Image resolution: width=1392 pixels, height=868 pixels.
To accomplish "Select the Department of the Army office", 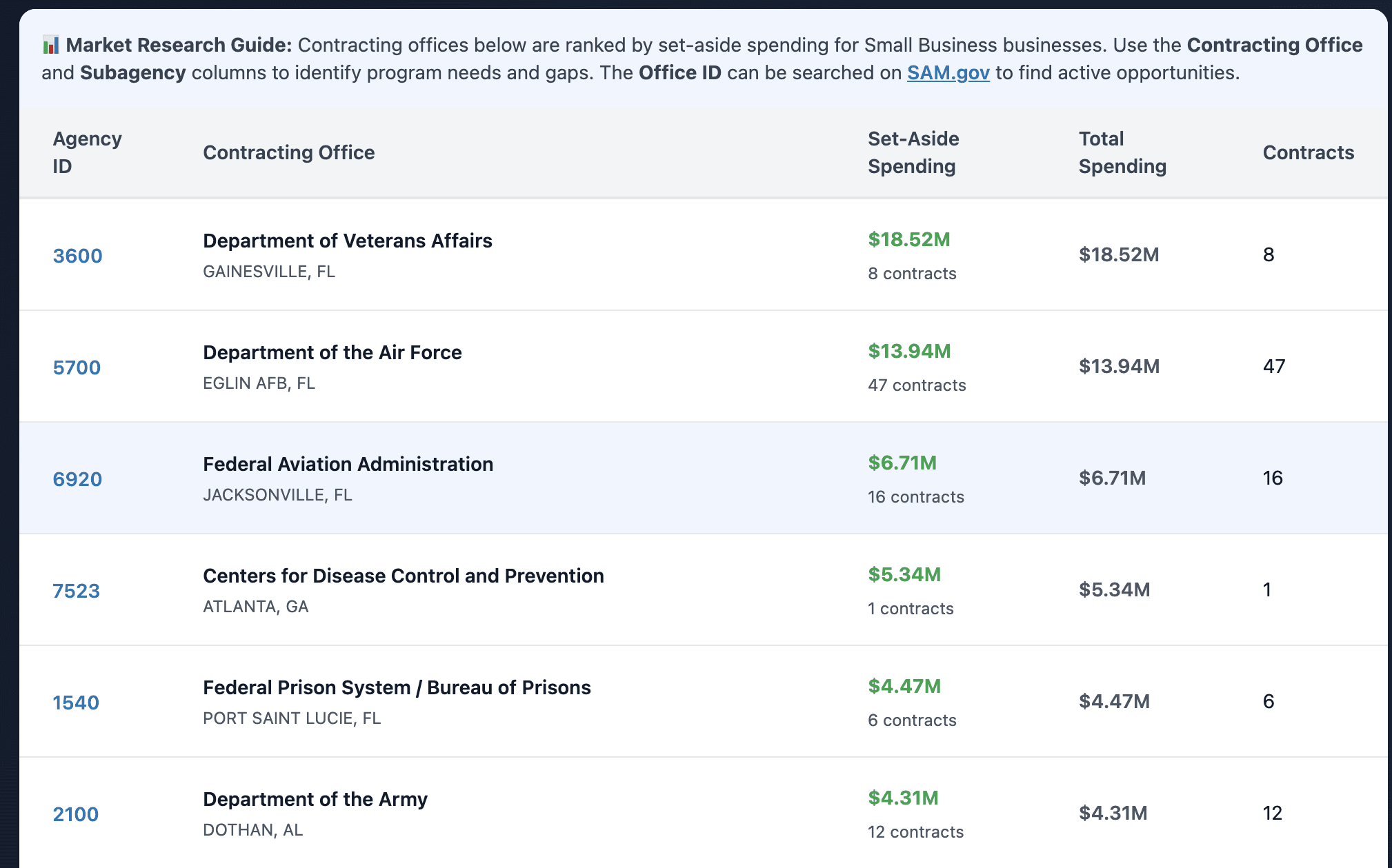I will pyautogui.click(x=315, y=799).
